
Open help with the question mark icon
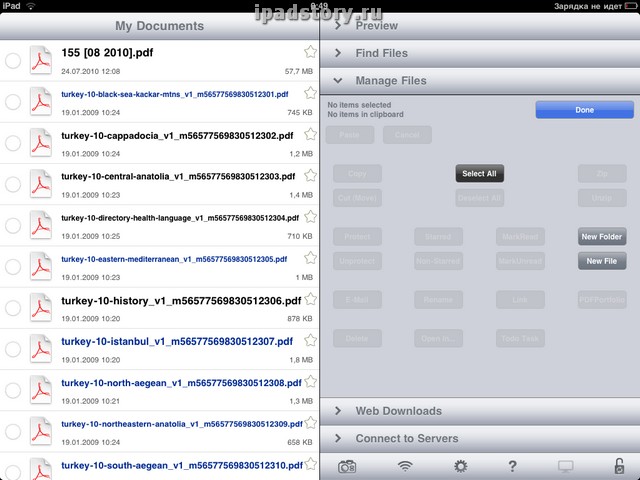(512, 466)
